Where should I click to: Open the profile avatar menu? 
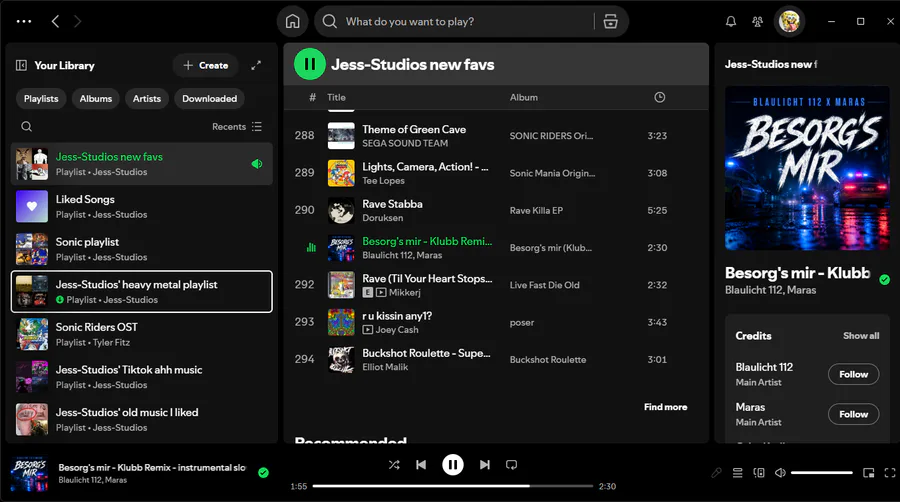(789, 21)
